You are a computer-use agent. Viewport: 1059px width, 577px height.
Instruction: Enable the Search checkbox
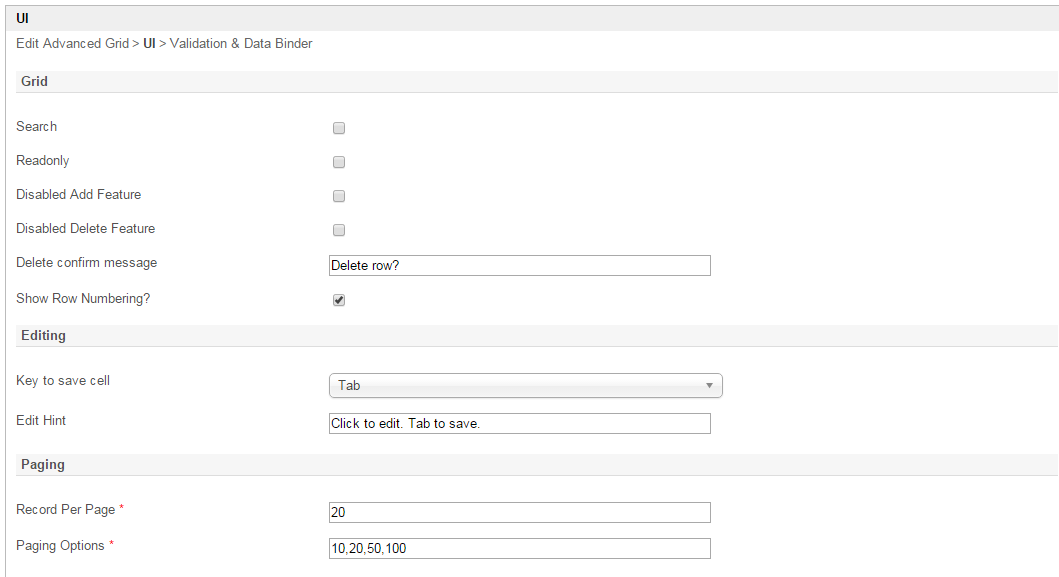coord(339,128)
